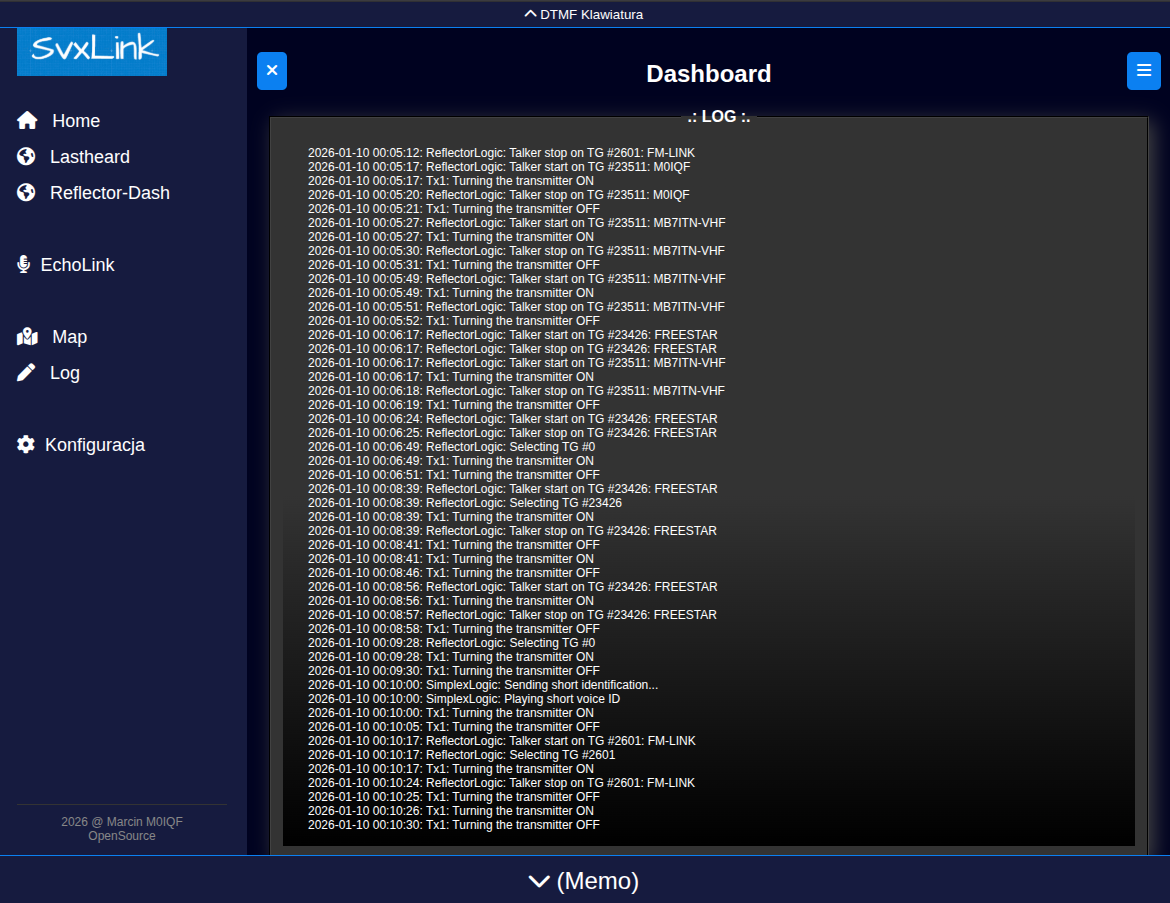Click the Marcin M0IQF OpenSource footer text
Viewport: 1170px width, 903px height.
pyautogui.click(x=122, y=828)
